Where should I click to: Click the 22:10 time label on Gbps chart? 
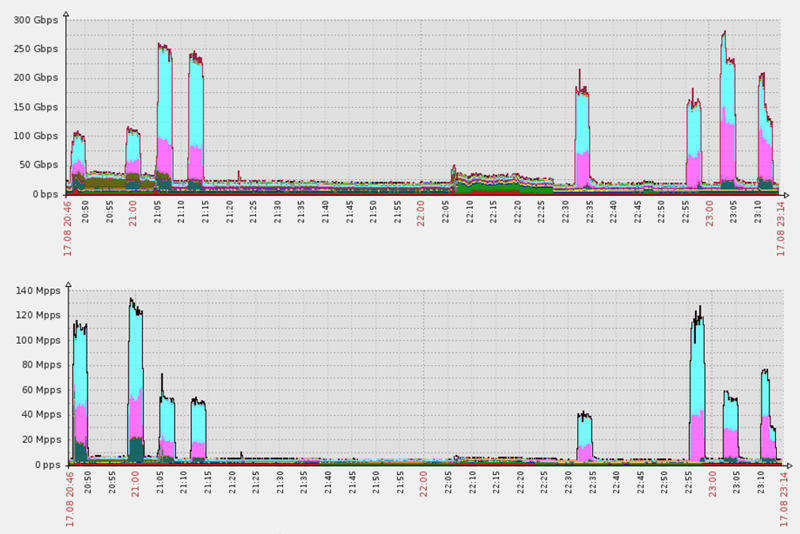[469, 211]
